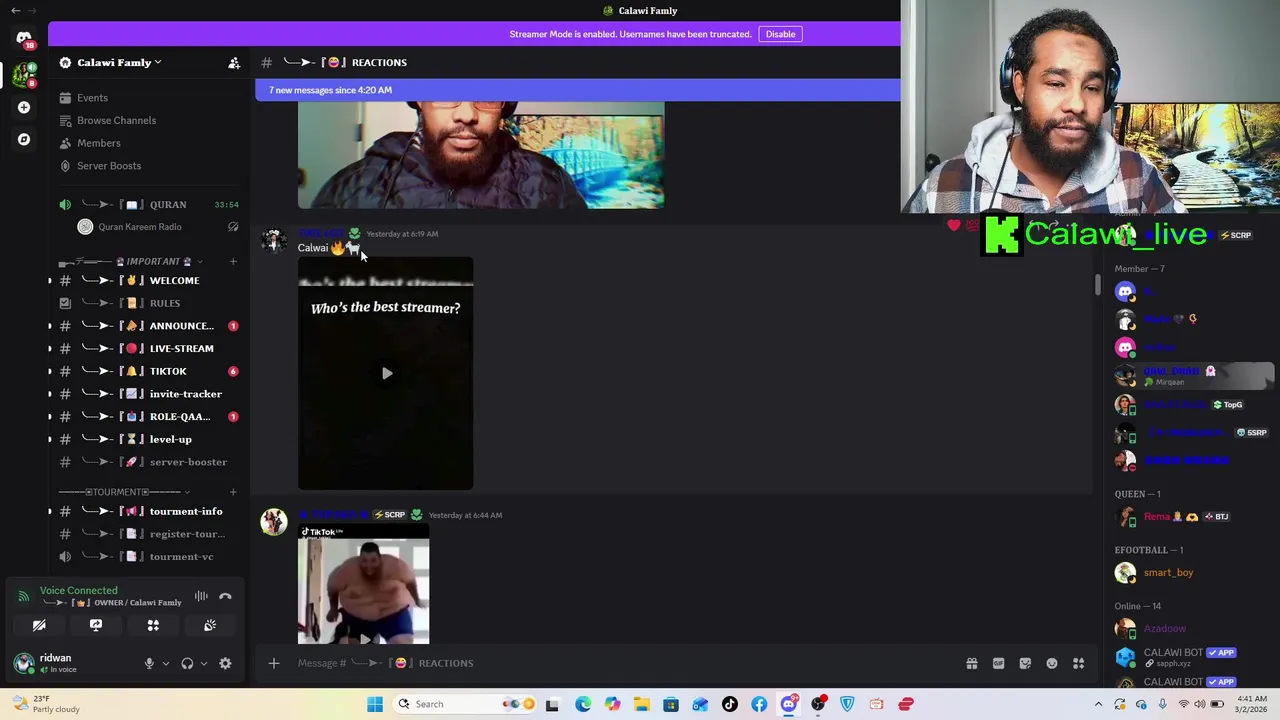Open TikTok from the taskbar

pos(730,704)
